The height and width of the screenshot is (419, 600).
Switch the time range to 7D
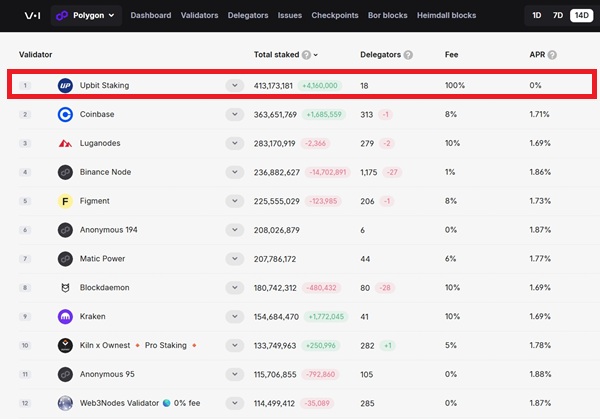(x=558, y=15)
